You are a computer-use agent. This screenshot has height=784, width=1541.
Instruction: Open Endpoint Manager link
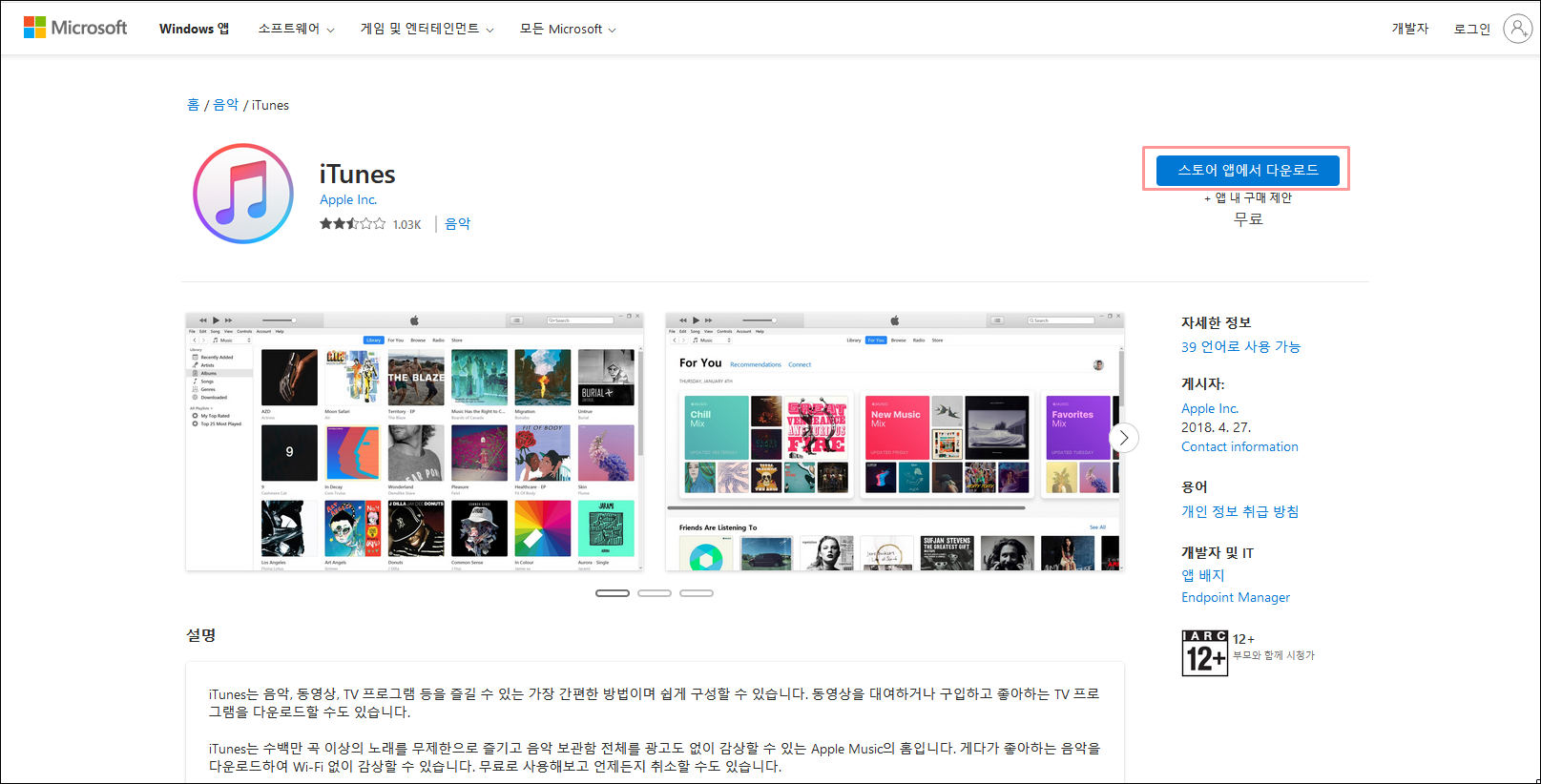(1236, 597)
